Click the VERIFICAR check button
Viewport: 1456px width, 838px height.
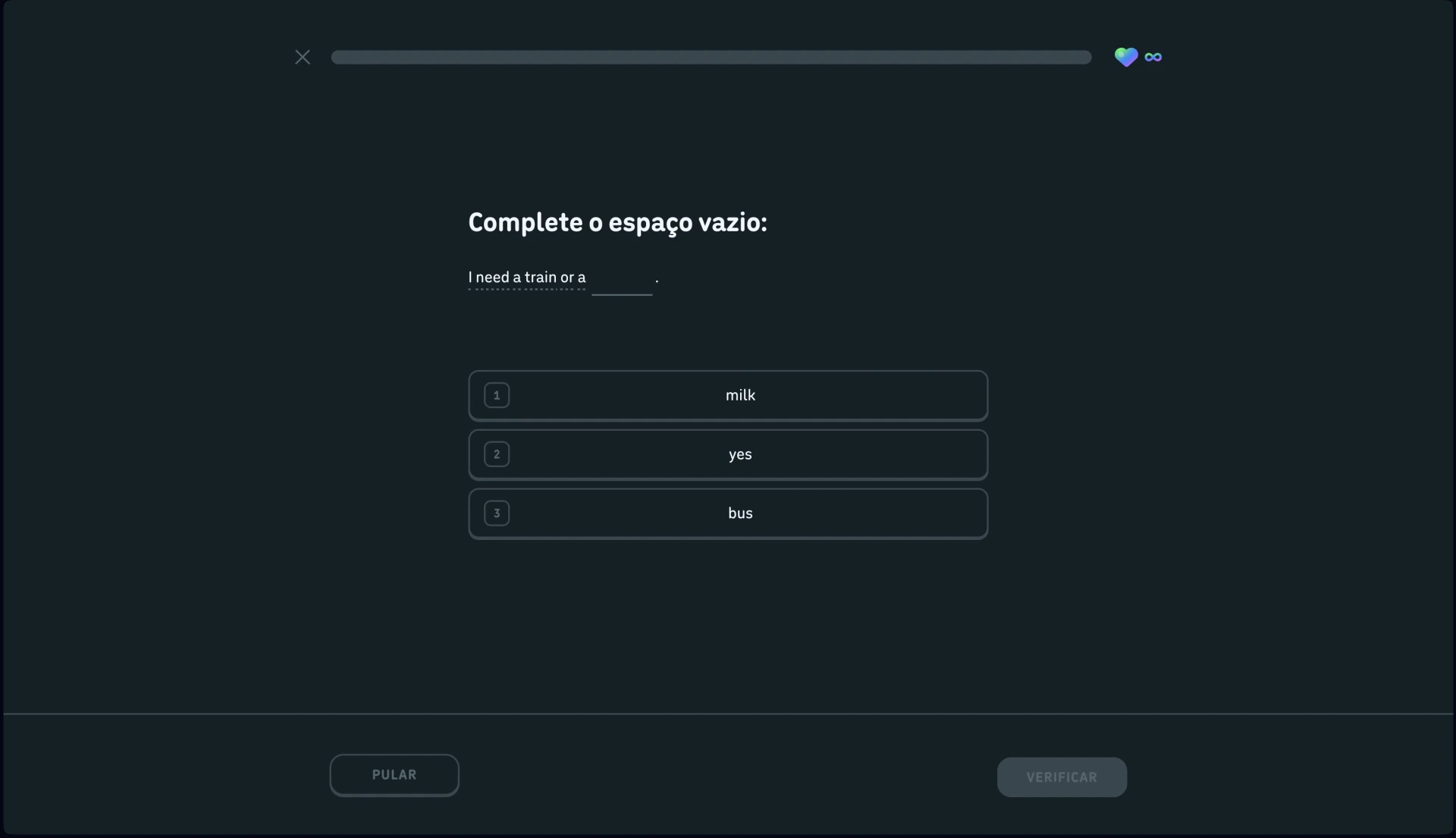point(1062,777)
